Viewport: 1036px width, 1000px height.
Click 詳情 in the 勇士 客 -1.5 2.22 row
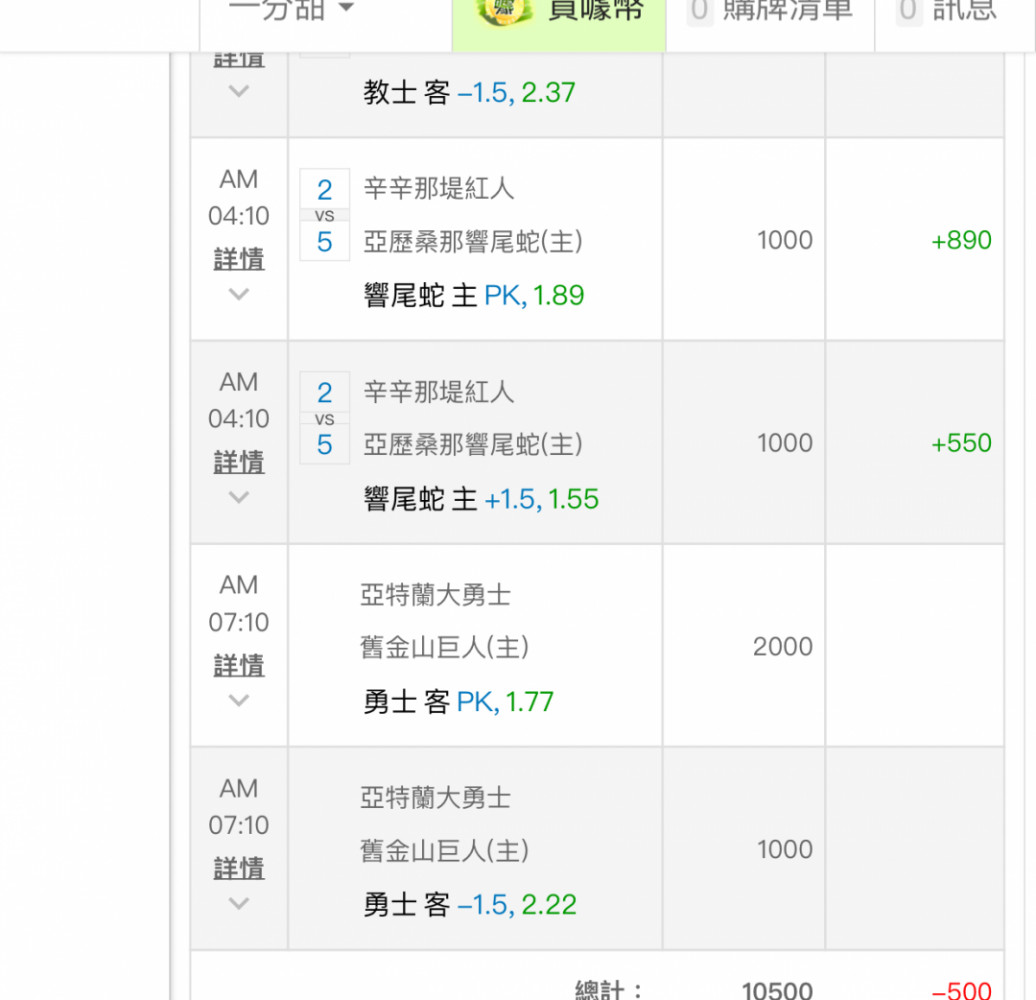239,869
